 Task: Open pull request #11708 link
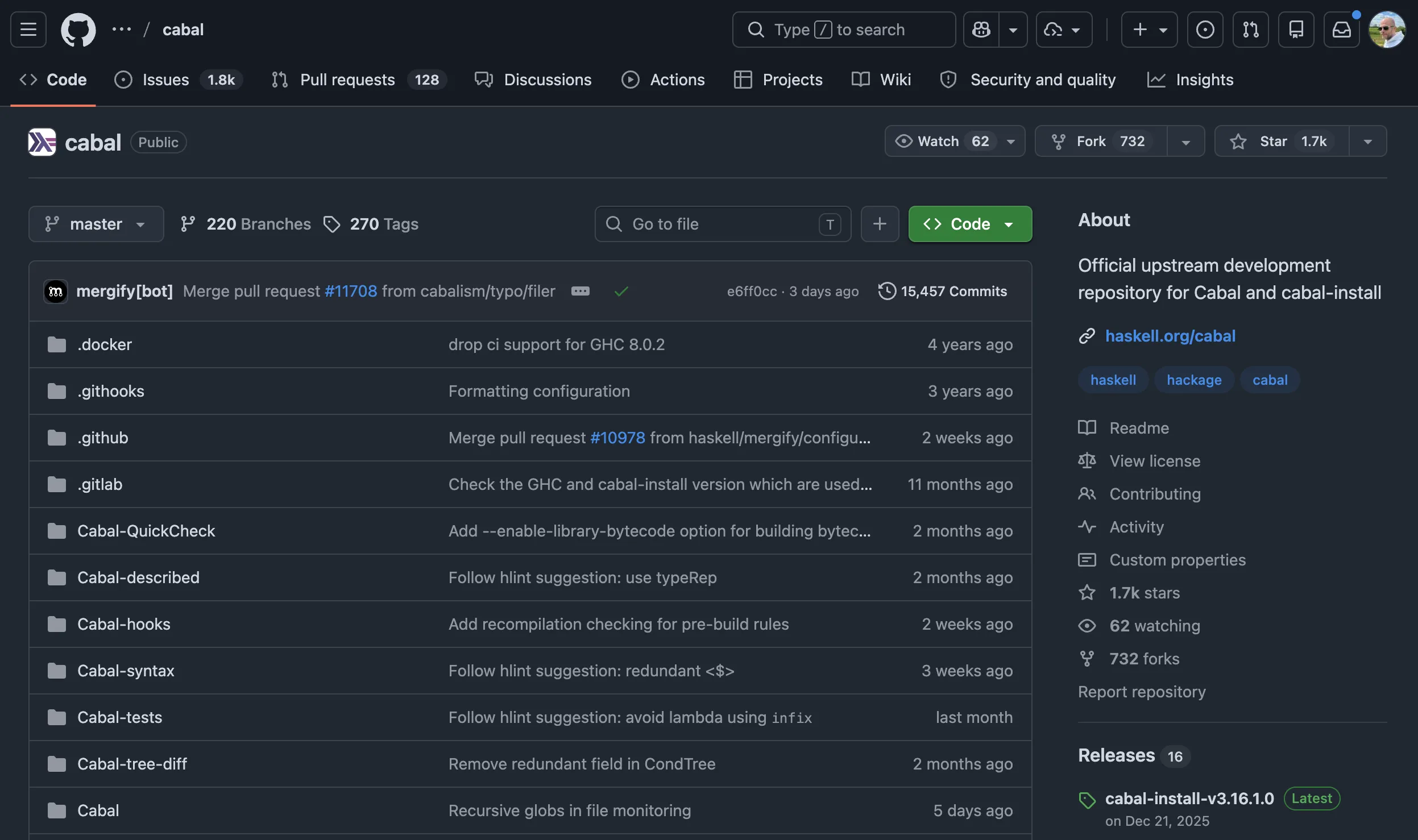click(351, 291)
